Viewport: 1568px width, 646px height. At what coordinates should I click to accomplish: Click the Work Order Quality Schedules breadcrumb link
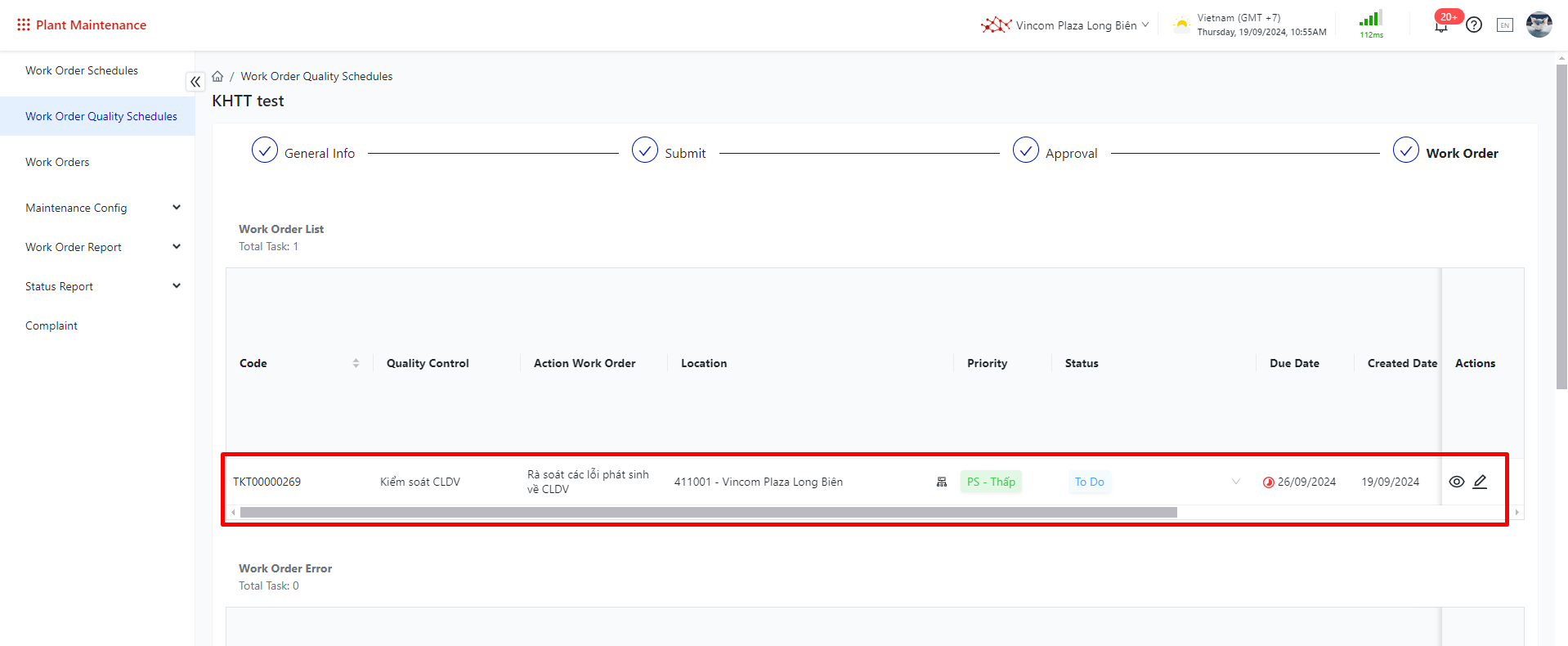(x=316, y=76)
